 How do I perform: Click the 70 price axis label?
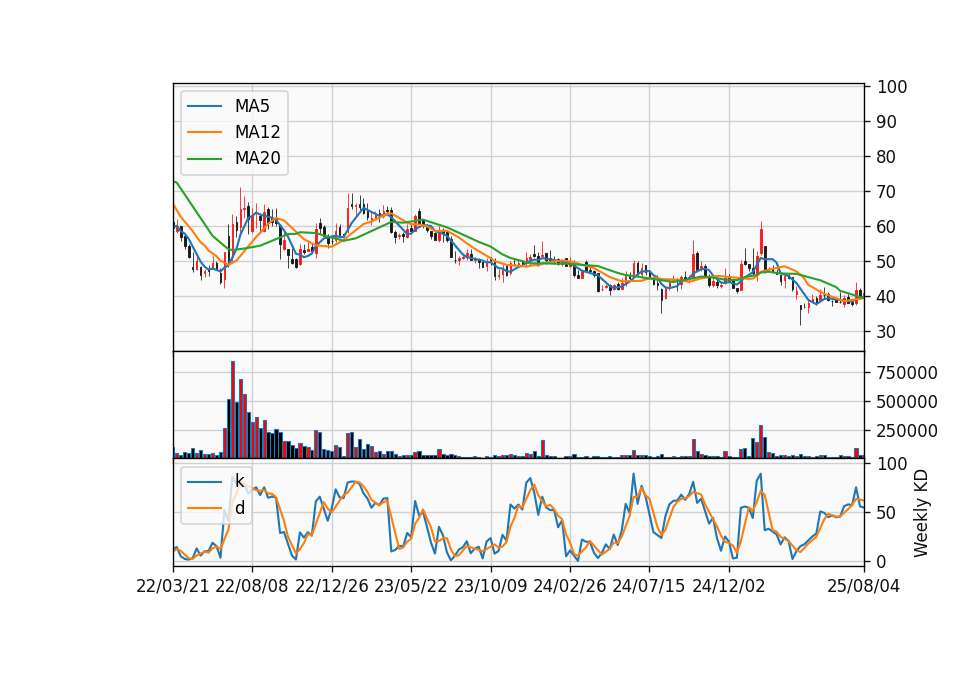click(887, 192)
